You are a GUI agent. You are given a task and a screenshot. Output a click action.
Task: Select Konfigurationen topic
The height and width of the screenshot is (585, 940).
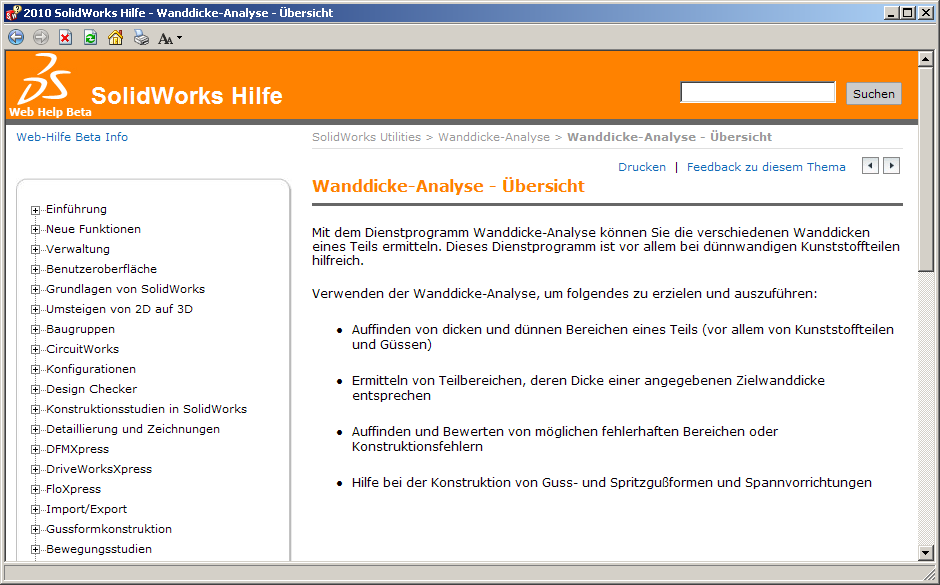(x=91, y=369)
